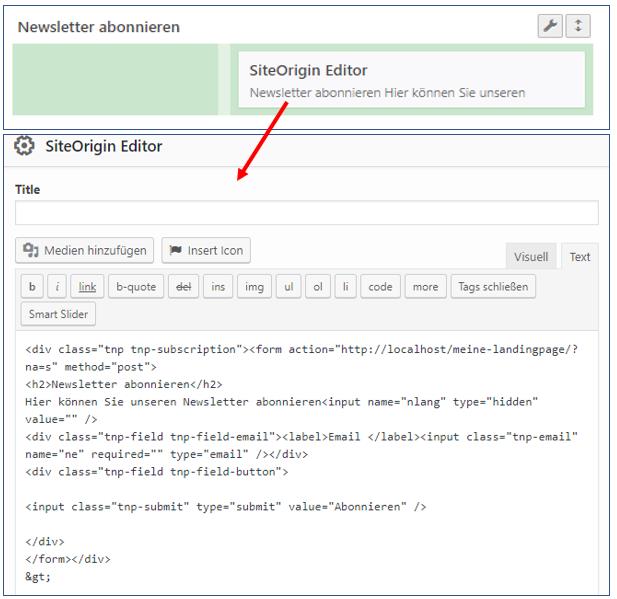The height and width of the screenshot is (599, 617).
Task: Click the Smart Slider button
Action: pos(58,314)
